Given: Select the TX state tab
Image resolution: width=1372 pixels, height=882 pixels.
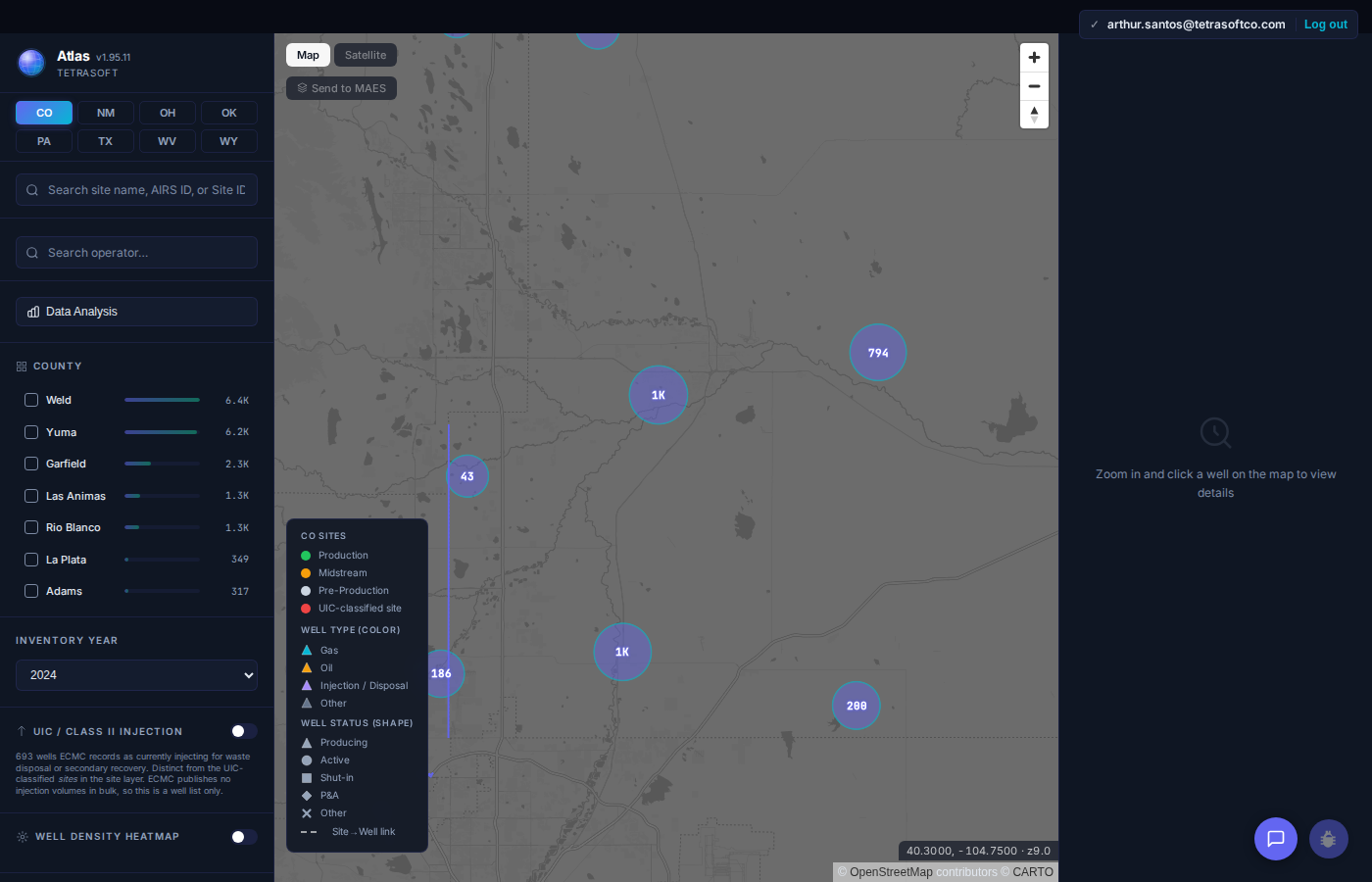Looking at the screenshot, I should (106, 141).
